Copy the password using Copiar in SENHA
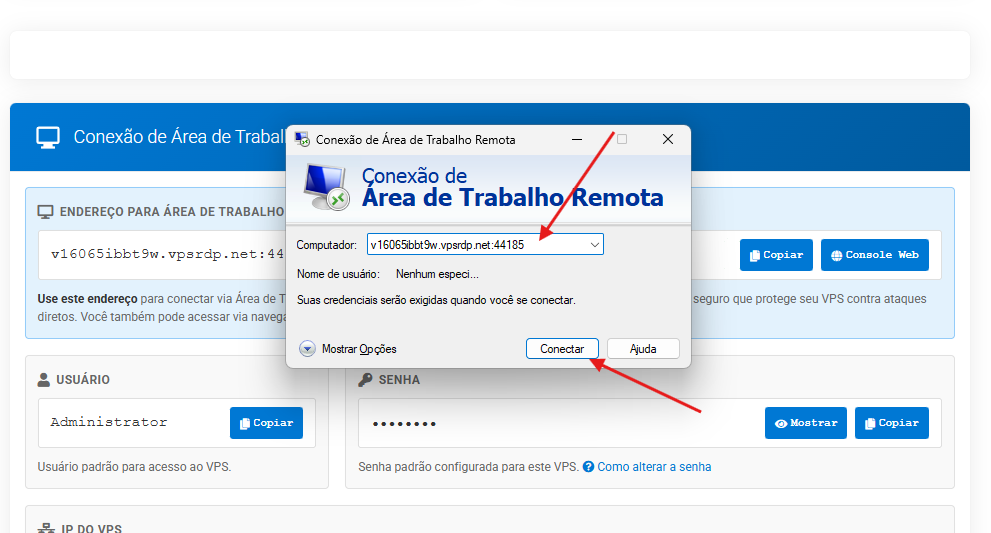This screenshot has width=991, height=533. click(x=891, y=423)
